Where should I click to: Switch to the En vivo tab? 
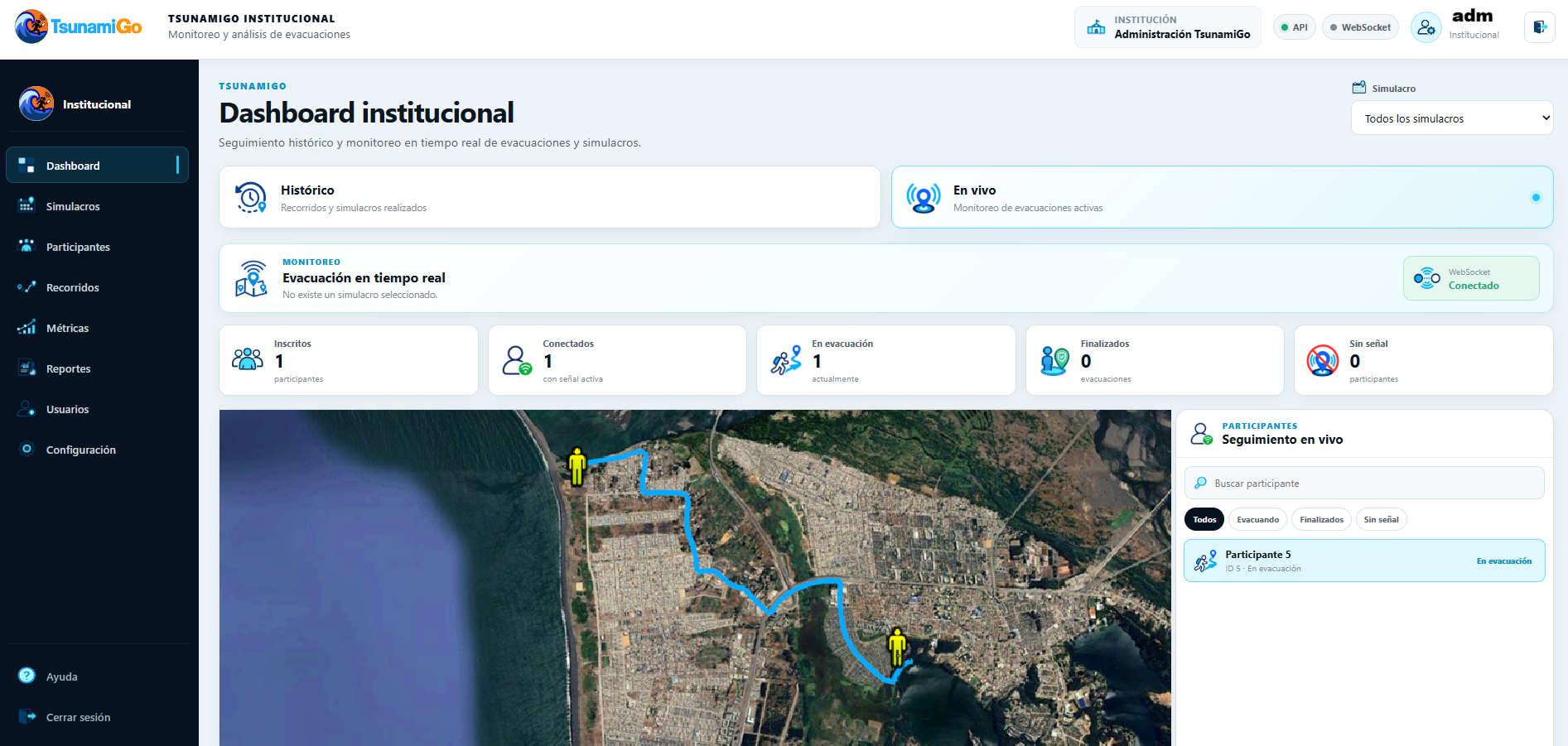pos(1222,197)
